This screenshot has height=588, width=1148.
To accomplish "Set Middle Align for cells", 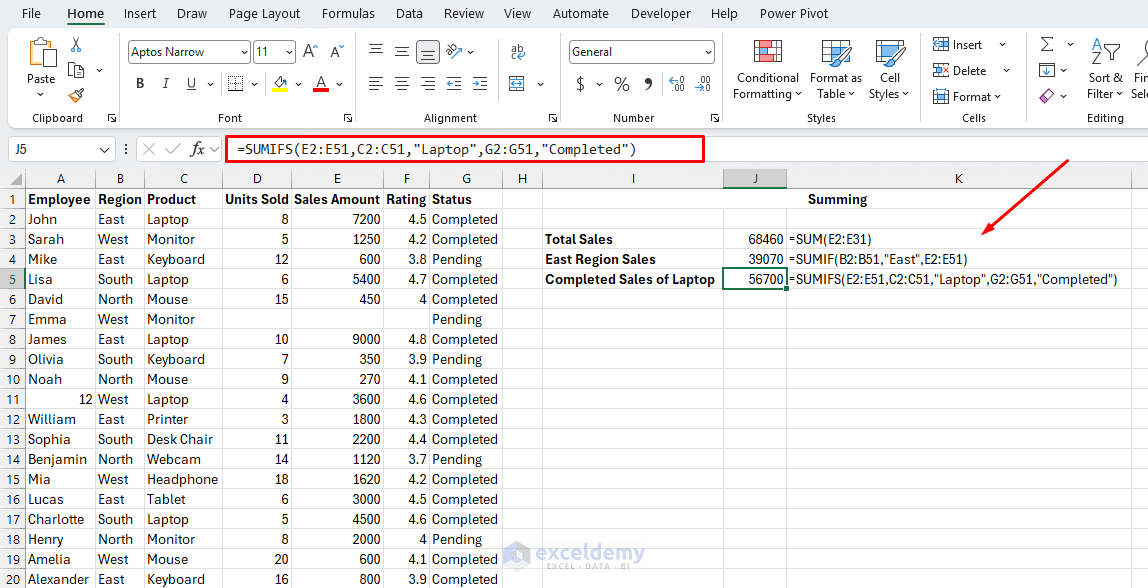I will (402, 51).
